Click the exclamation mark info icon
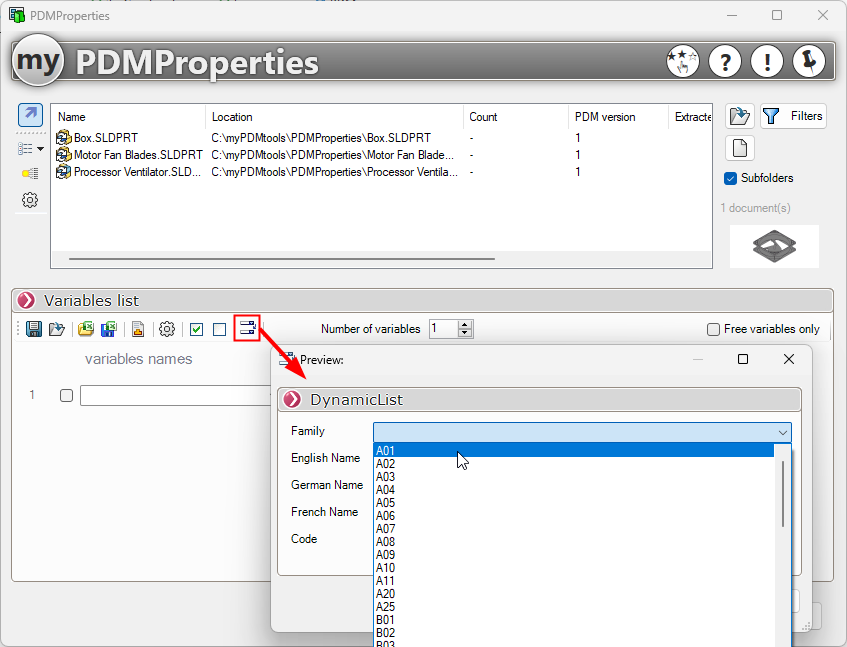Image resolution: width=847 pixels, height=647 pixels. click(767, 61)
